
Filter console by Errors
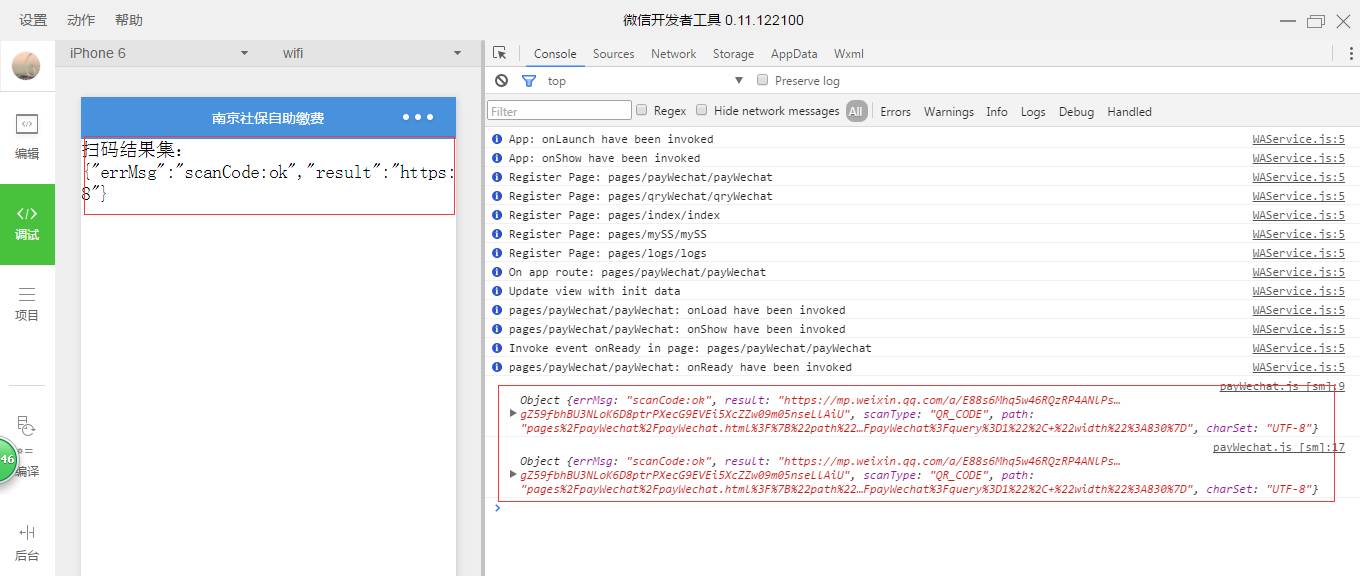[895, 112]
